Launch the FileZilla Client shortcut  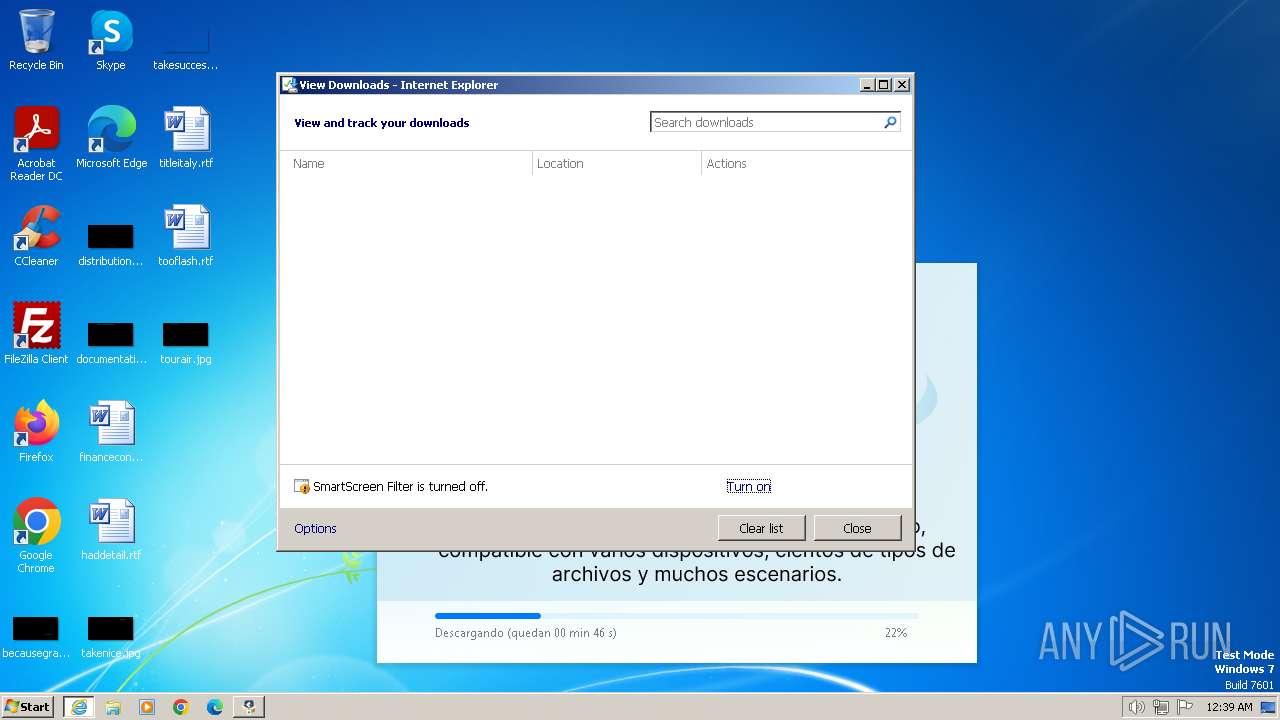pyautogui.click(x=36, y=334)
